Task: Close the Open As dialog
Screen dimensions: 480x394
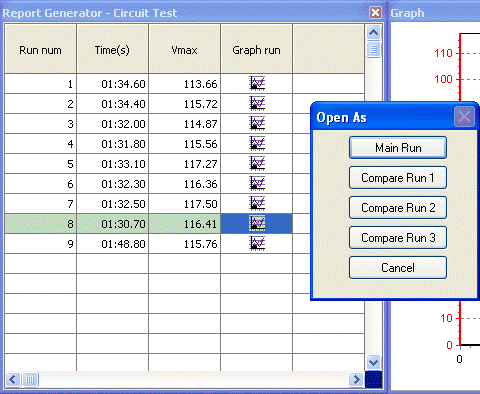Action: [x=464, y=117]
